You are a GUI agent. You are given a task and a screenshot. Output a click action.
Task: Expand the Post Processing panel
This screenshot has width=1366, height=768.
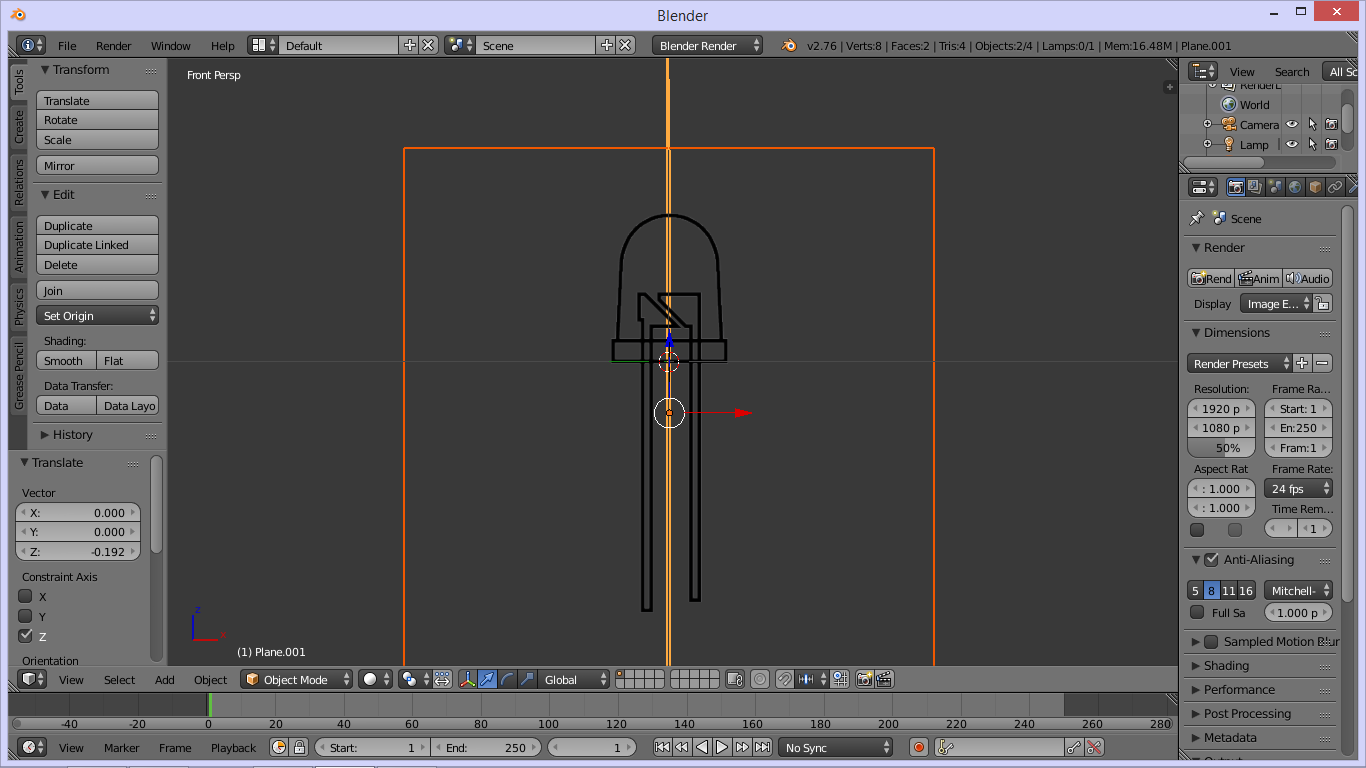(1246, 713)
